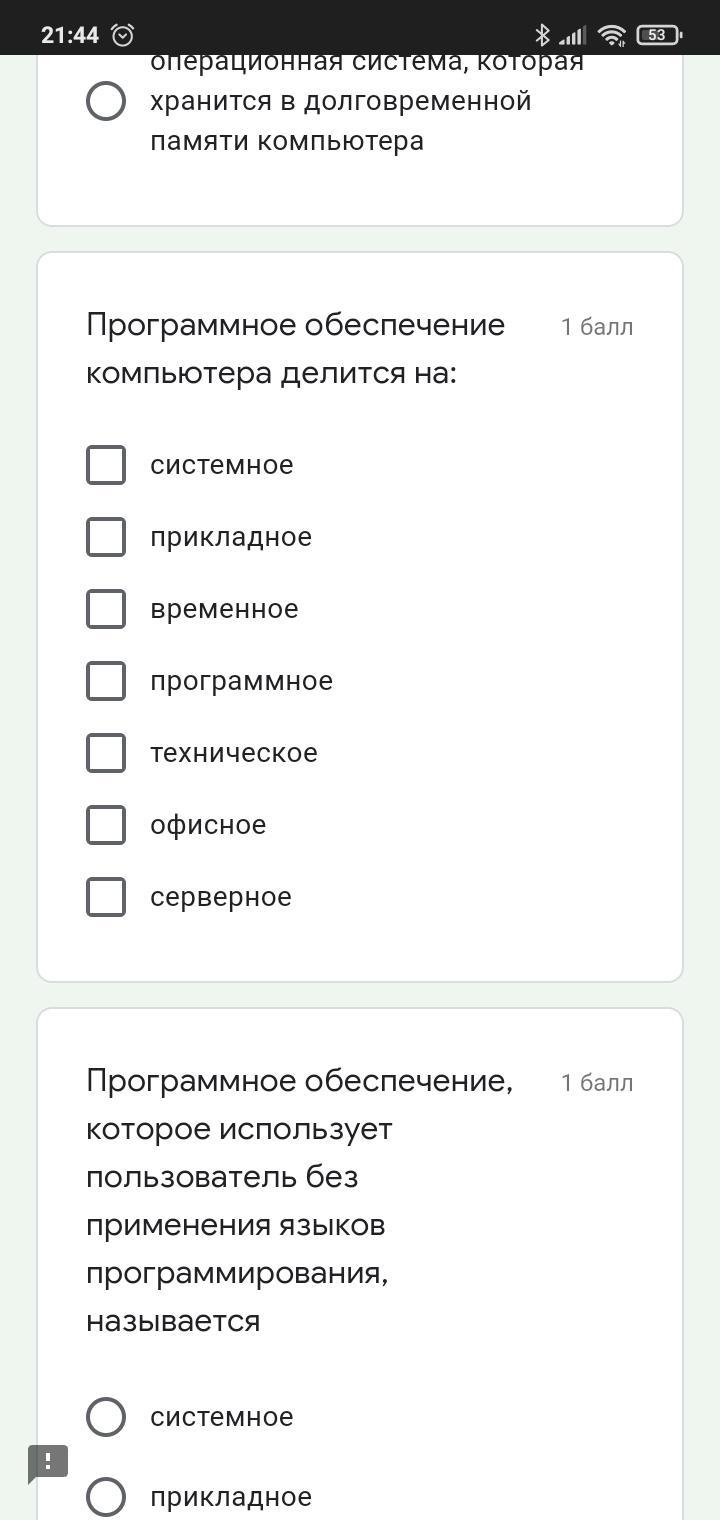
Task: Tap the «офисное» option label text
Action: (x=208, y=825)
